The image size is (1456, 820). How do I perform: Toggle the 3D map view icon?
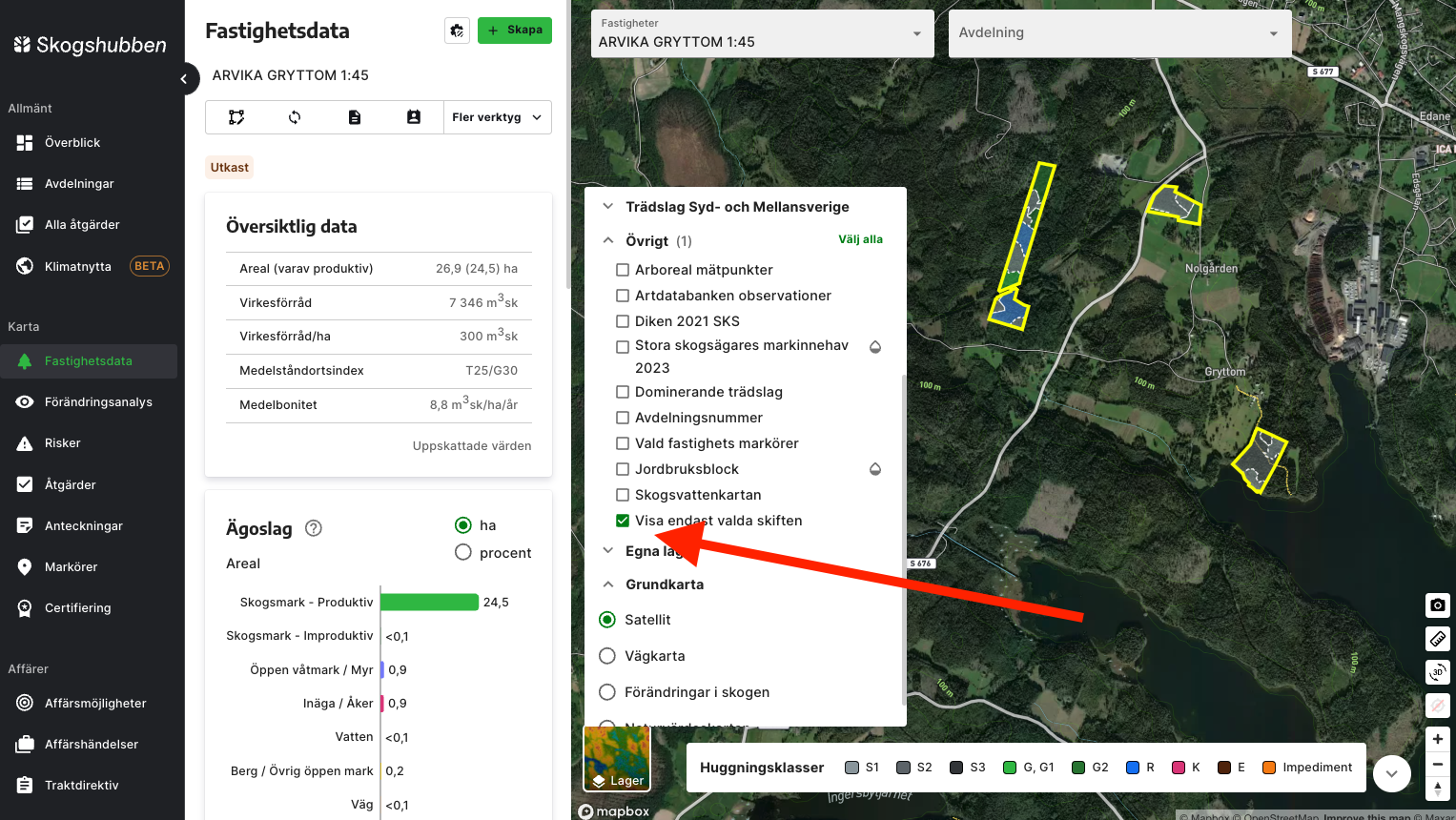pos(1438,672)
